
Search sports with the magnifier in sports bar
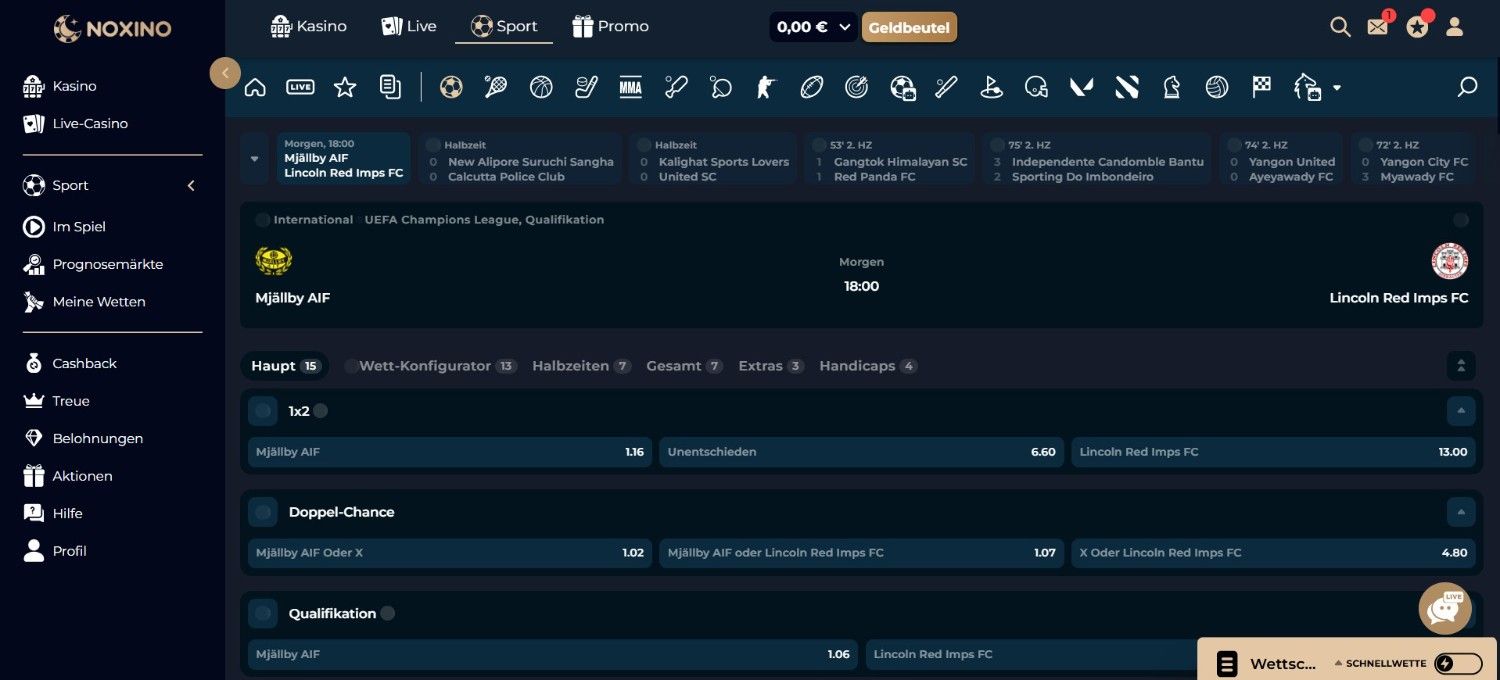[1467, 88]
